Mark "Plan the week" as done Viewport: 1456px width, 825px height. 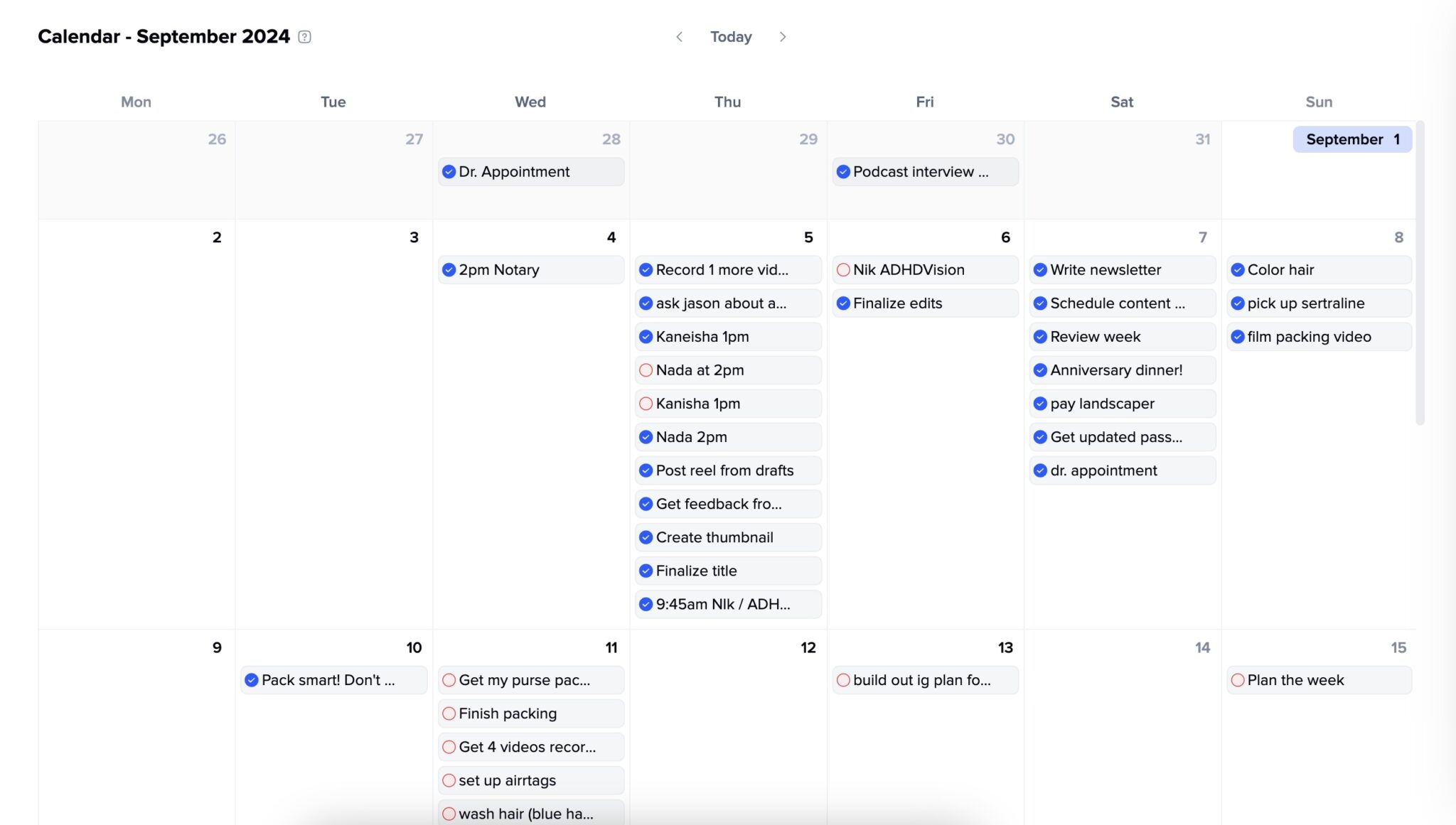(1238, 680)
